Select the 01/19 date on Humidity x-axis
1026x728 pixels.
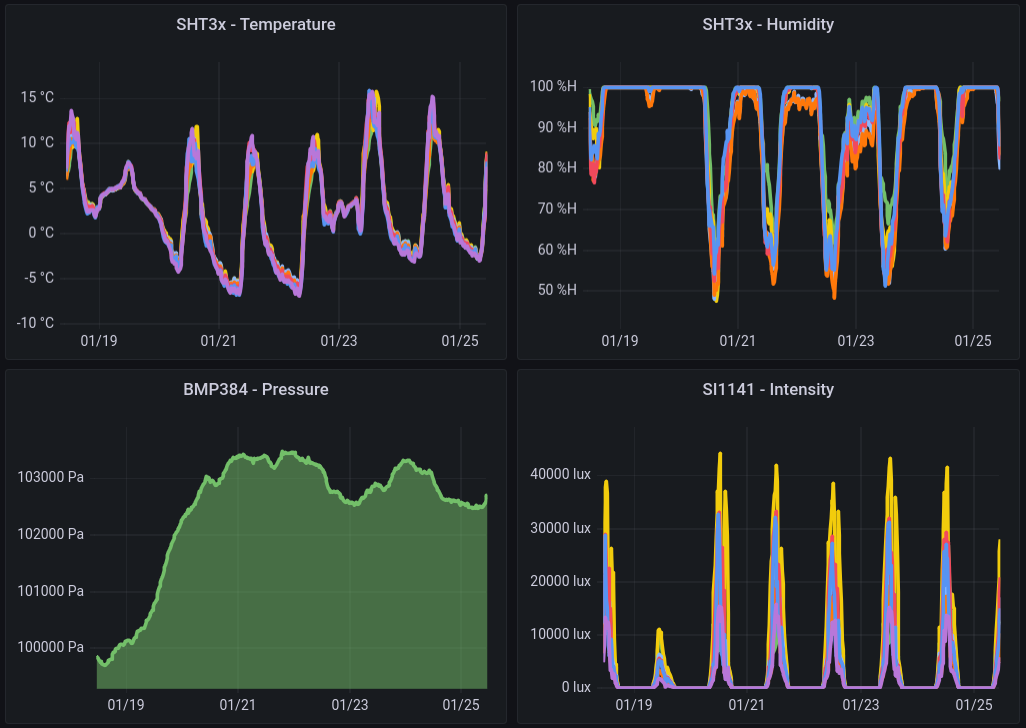(619, 341)
